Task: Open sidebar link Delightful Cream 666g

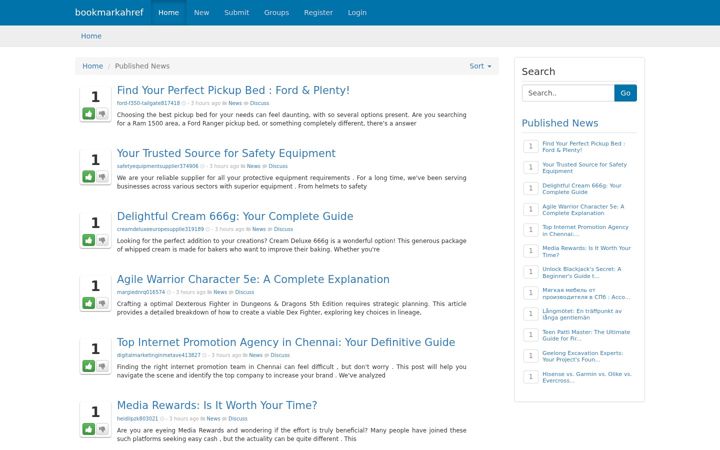Action: pyautogui.click(x=582, y=189)
